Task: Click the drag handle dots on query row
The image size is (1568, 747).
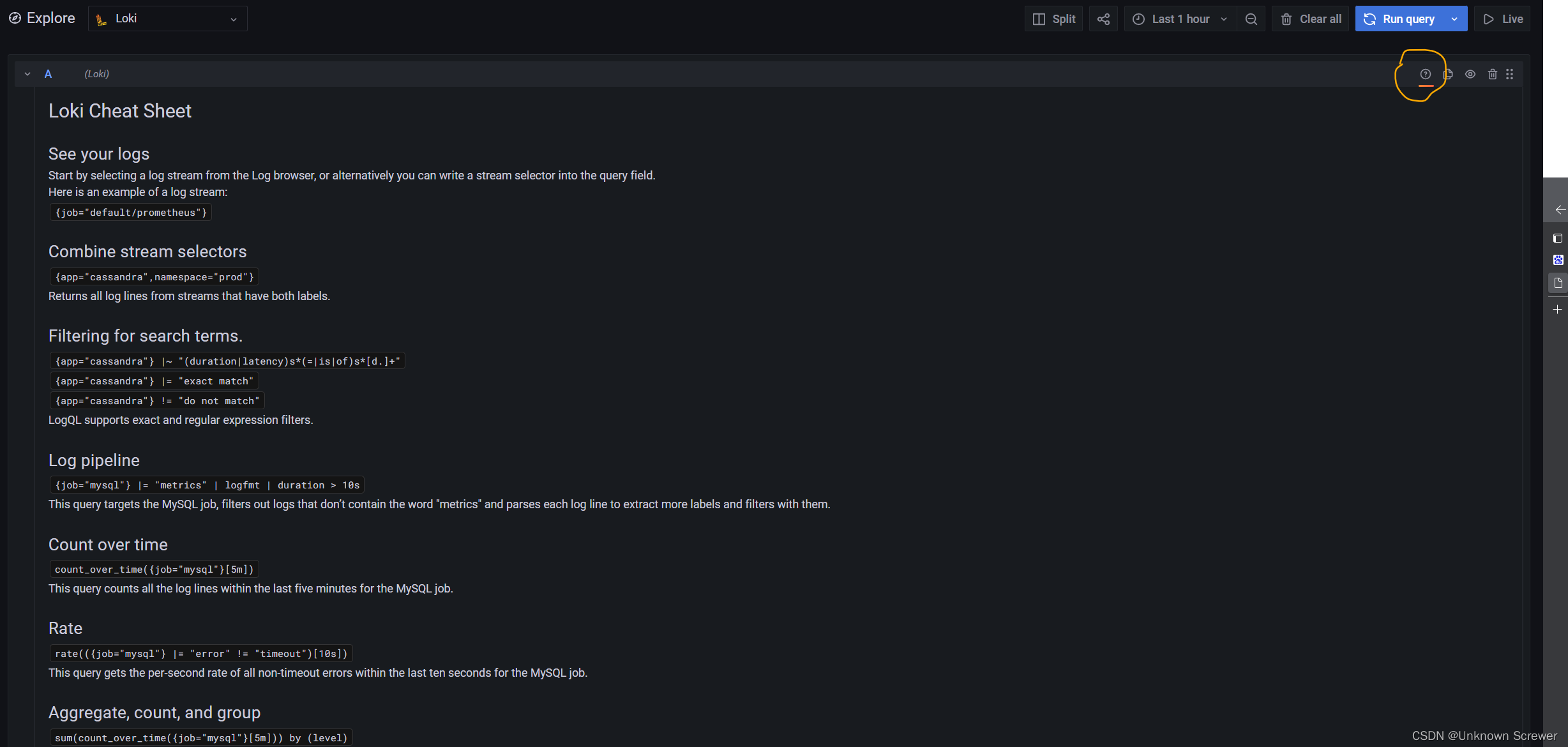Action: click(x=1510, y=74)
